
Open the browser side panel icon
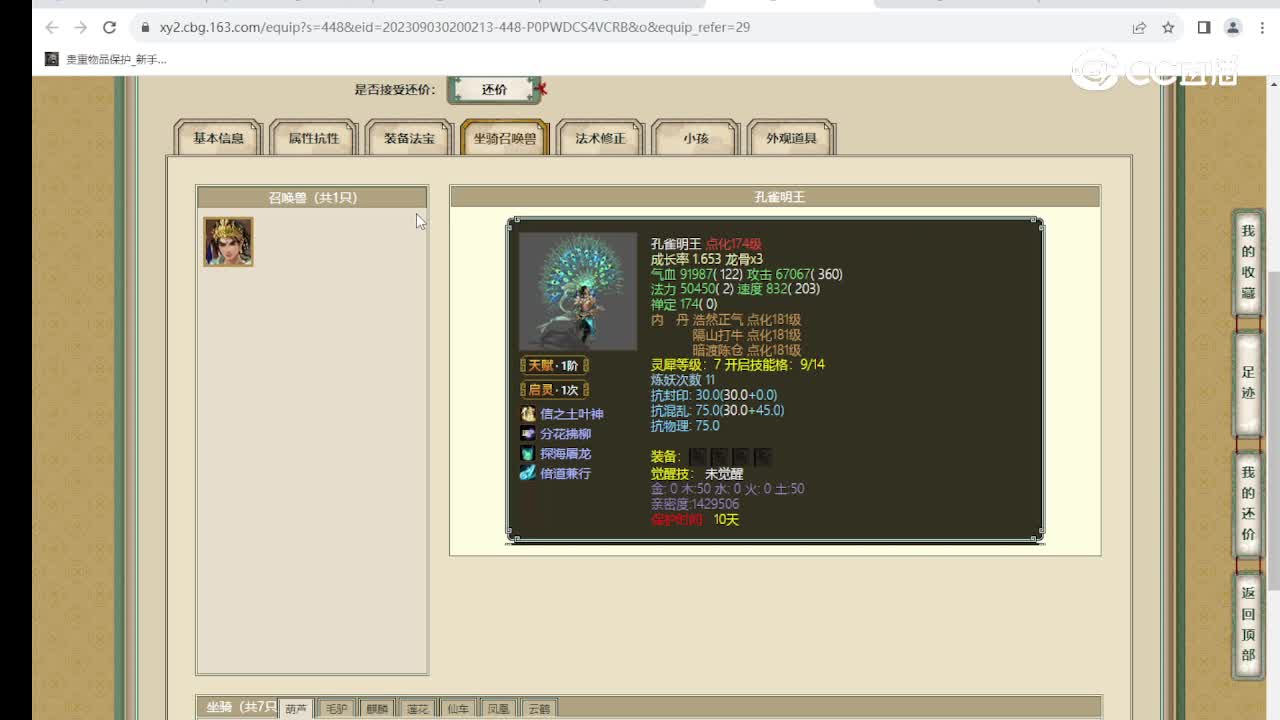(1204, 27)
